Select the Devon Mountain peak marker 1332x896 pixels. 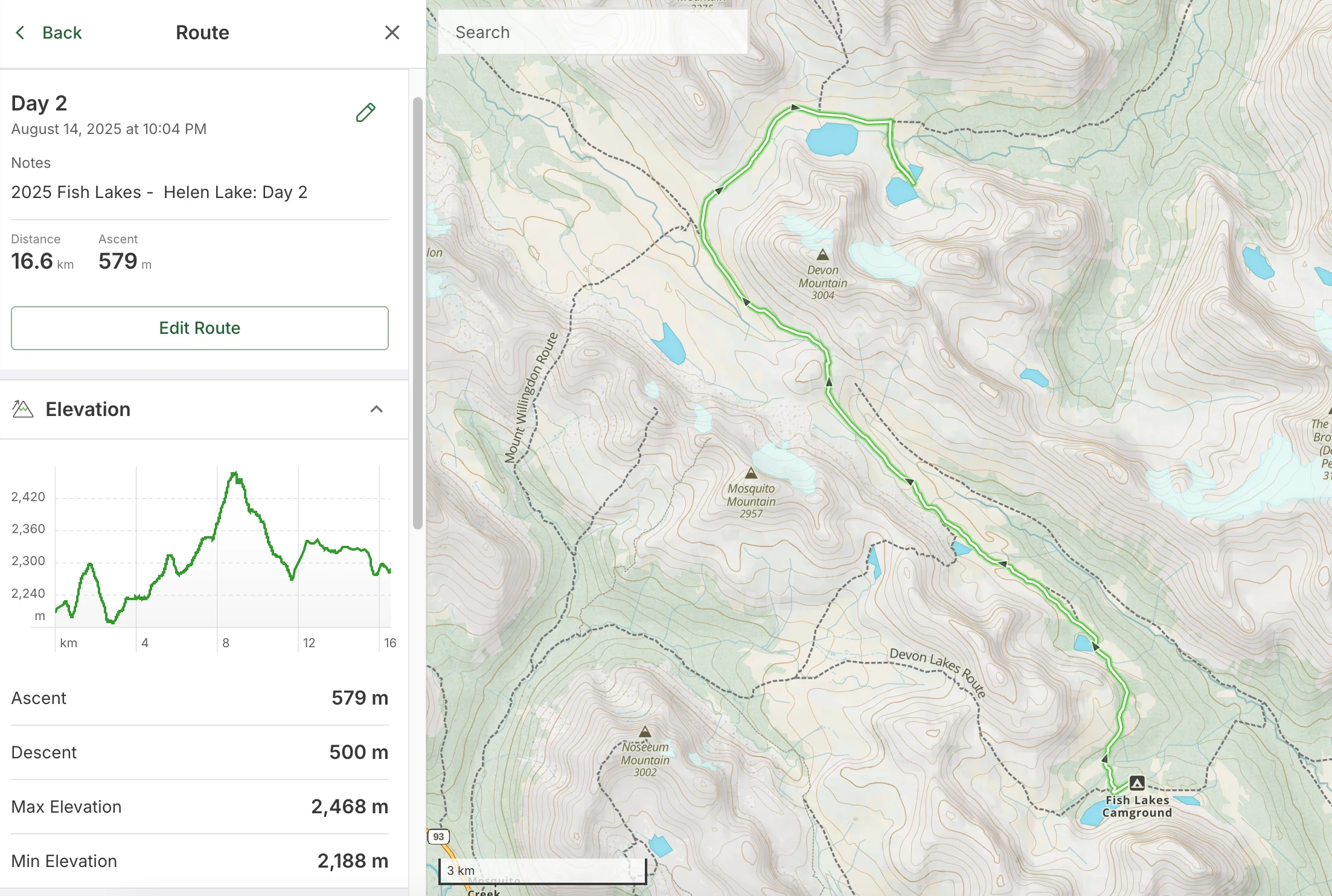click(x=822, y=255)
